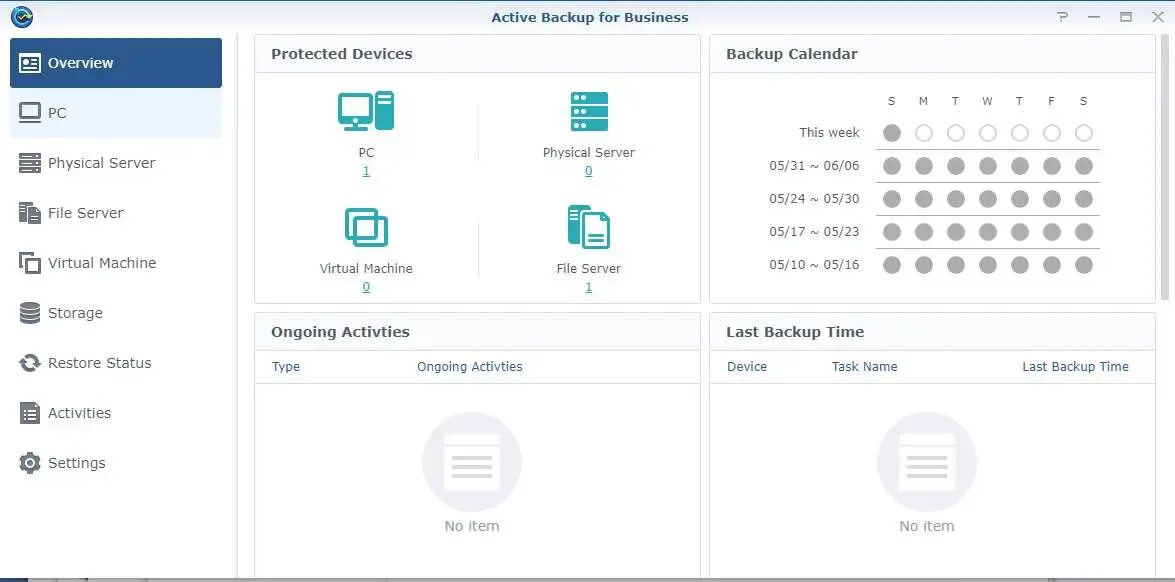Click the File Server sidebar icon

coord(30,213)
